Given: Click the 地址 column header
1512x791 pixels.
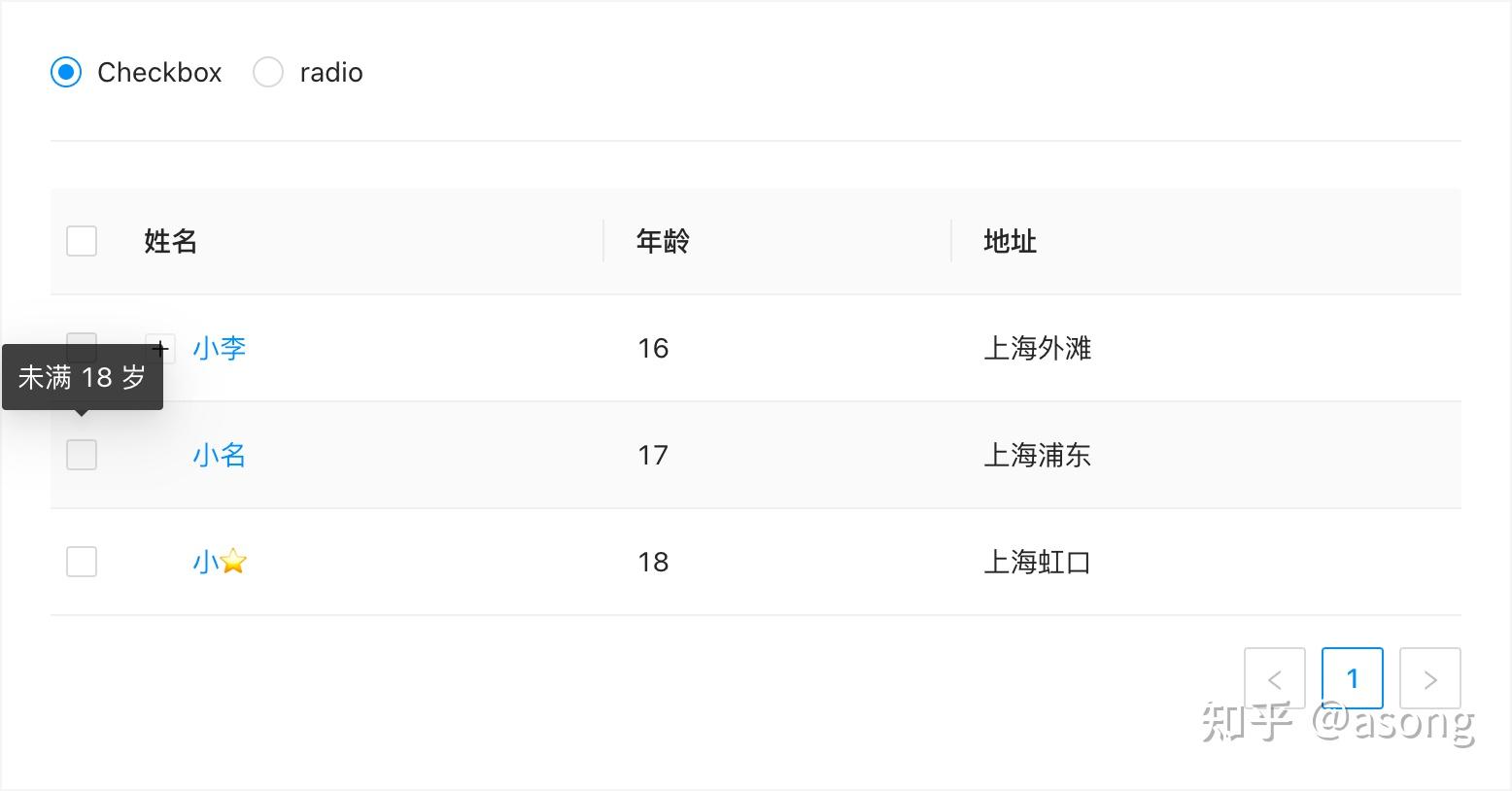Looking at the screenshot, I should [x=1011, y=241].
